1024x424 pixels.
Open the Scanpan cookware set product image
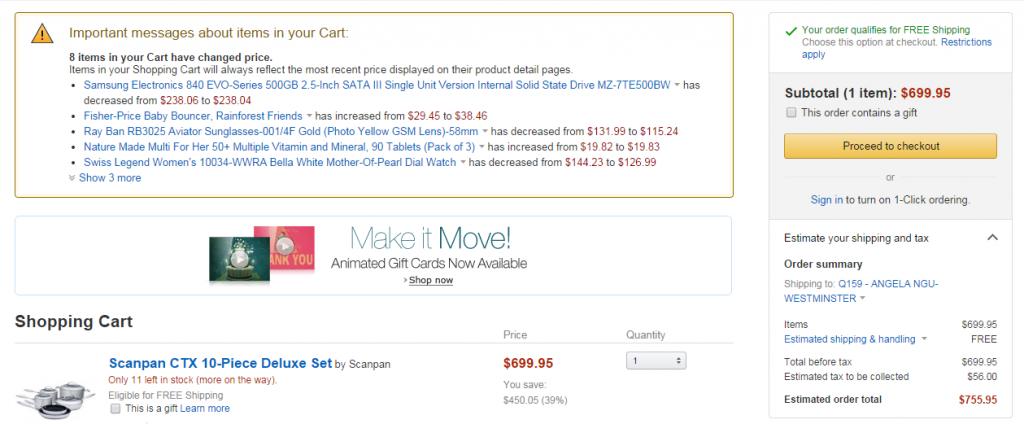55,400
